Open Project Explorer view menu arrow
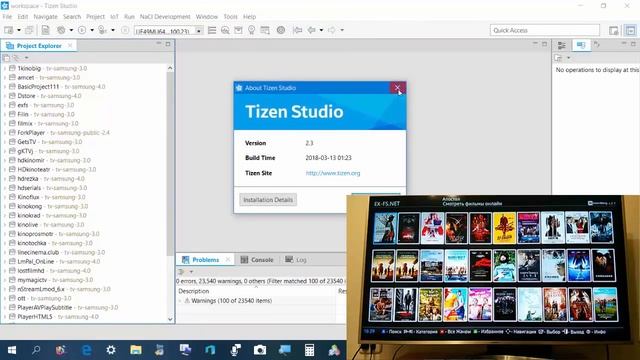640x360 pixels. [x=27, y=58]
